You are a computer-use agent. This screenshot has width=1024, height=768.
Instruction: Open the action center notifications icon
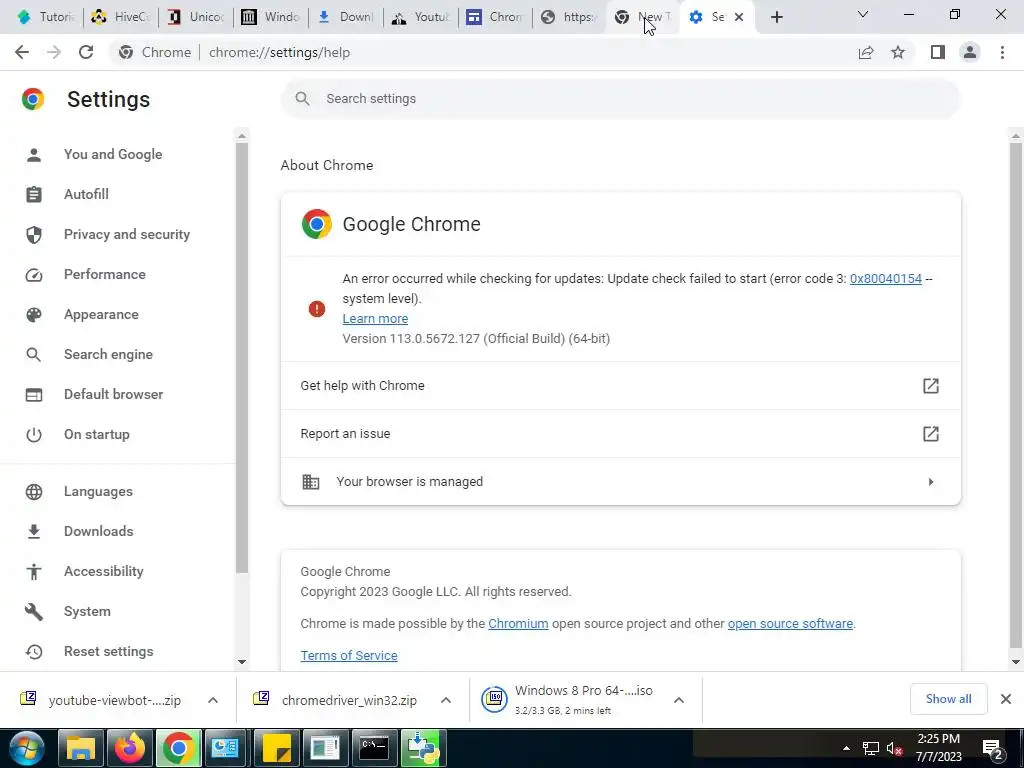tap(993, 749)
